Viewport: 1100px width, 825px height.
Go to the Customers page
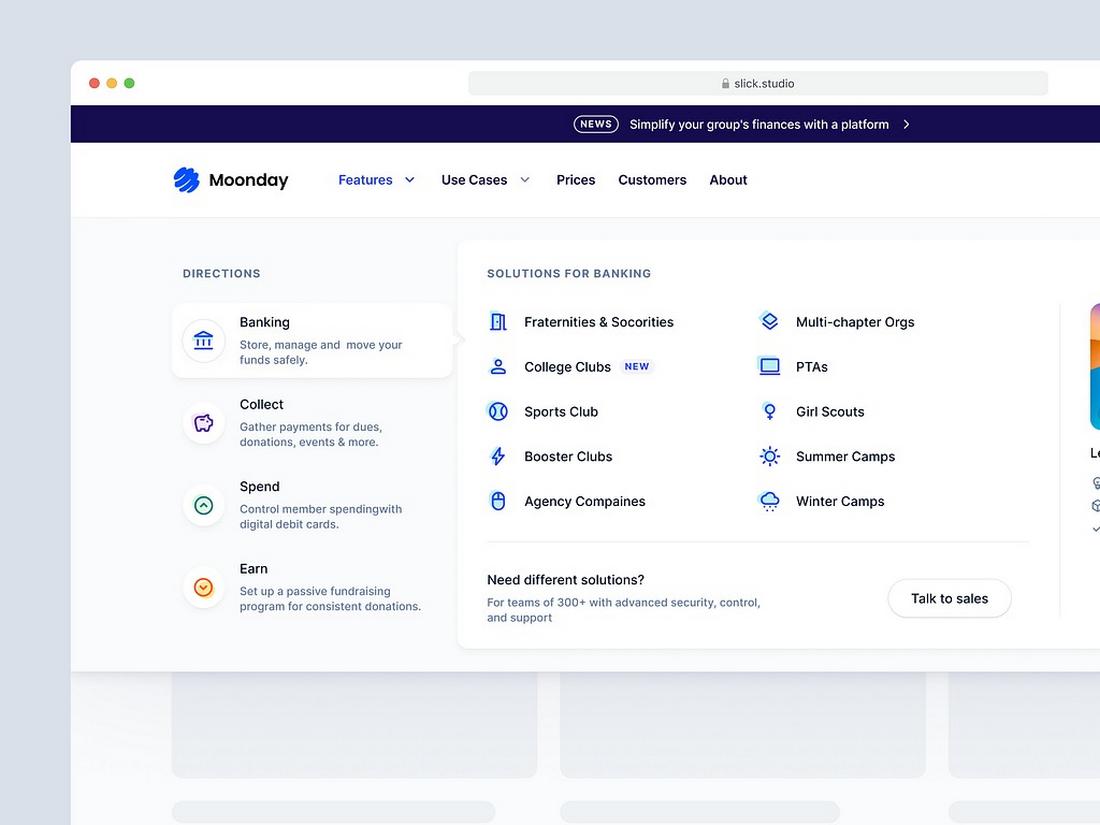click(x=652, y=180)
